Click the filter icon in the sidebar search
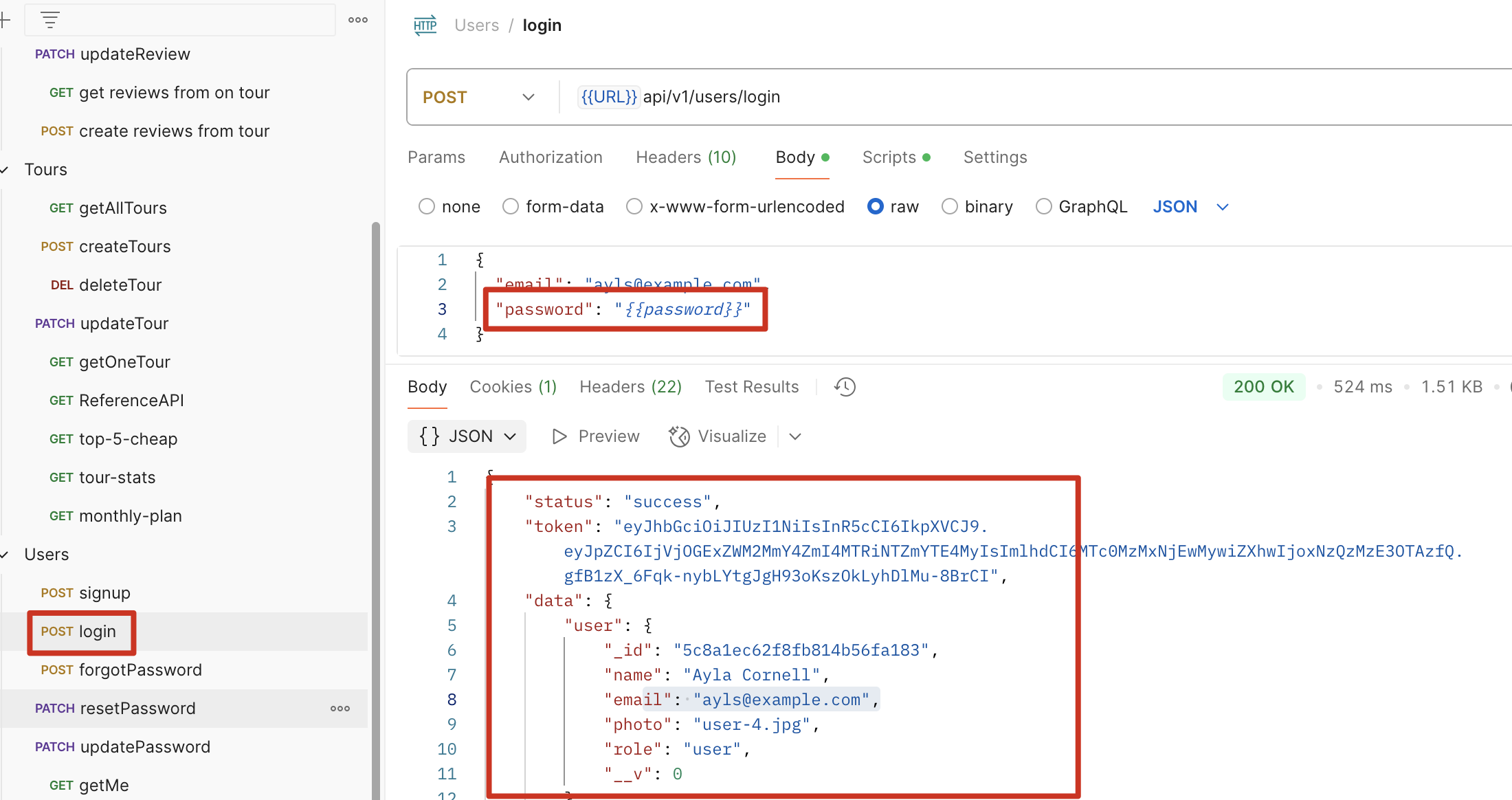This screenshot has width=1512, height=800. click(x=50, y=20)
